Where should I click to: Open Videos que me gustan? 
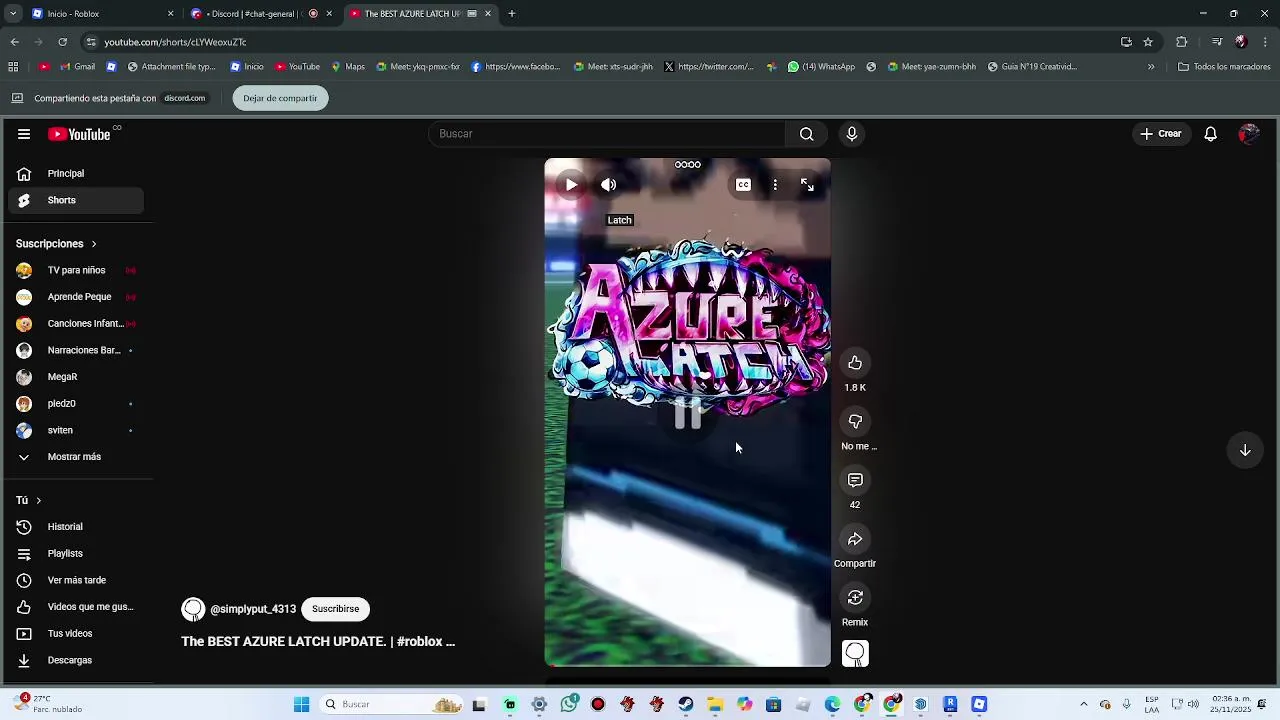pos(76,607)
